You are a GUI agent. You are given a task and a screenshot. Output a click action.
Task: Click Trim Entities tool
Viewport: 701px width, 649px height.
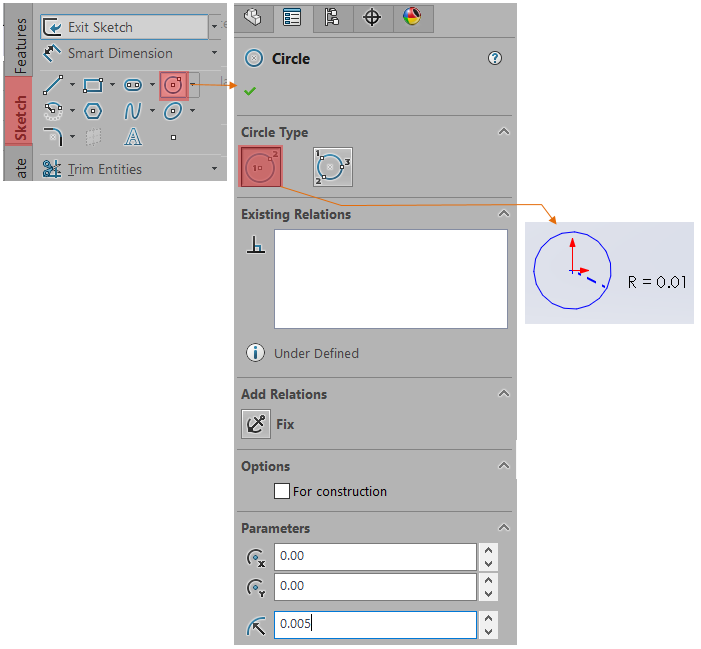coord(93,169)
